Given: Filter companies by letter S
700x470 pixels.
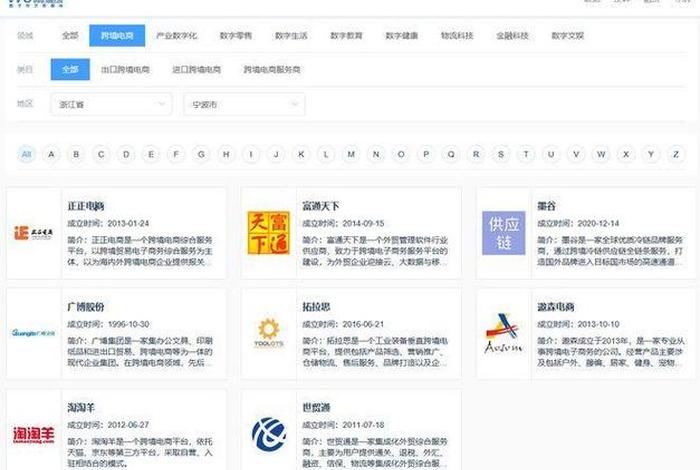Looking at the screenshot, I should pyautogui.click(x=501, y=154).
